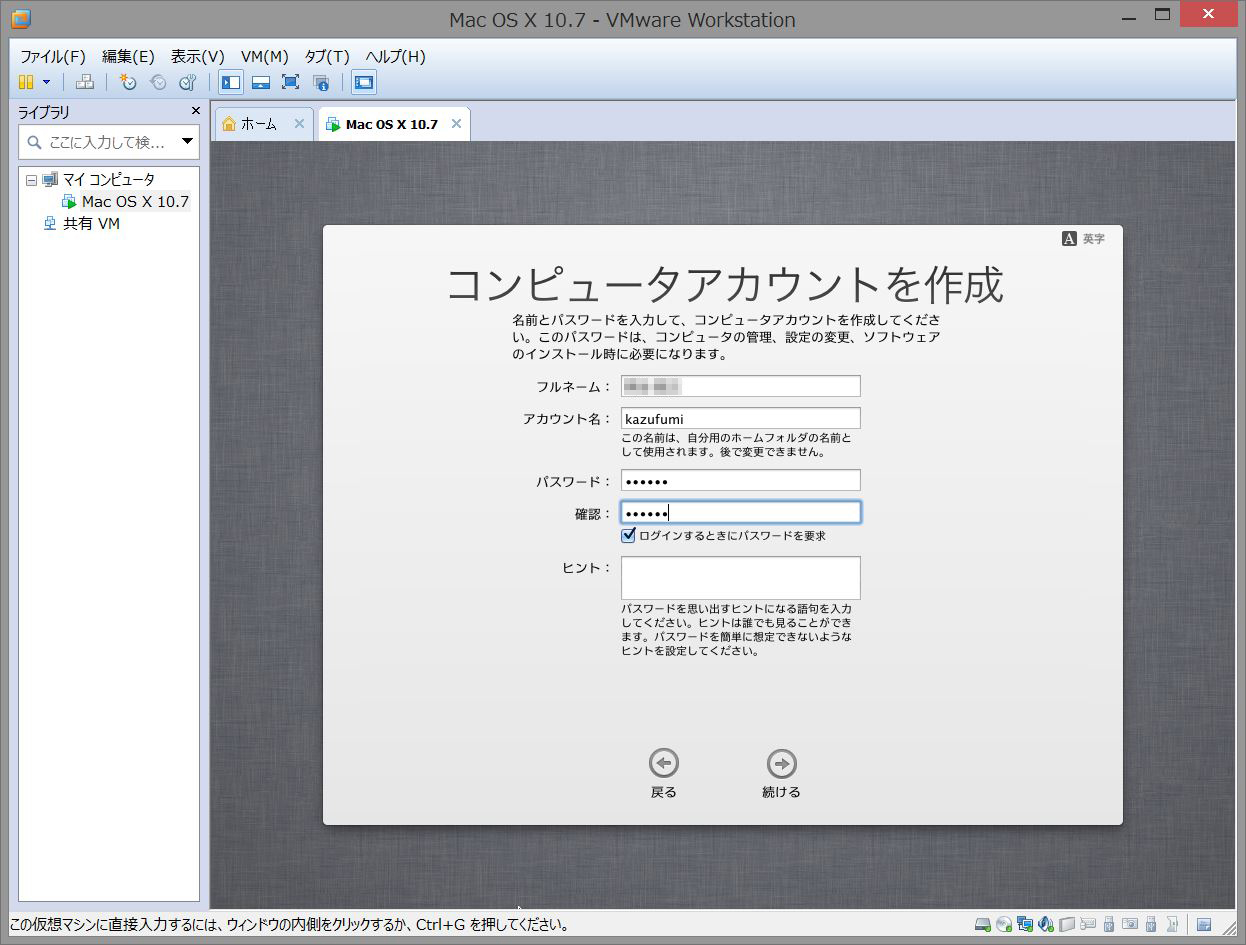Switch to full screen mode

290,82
